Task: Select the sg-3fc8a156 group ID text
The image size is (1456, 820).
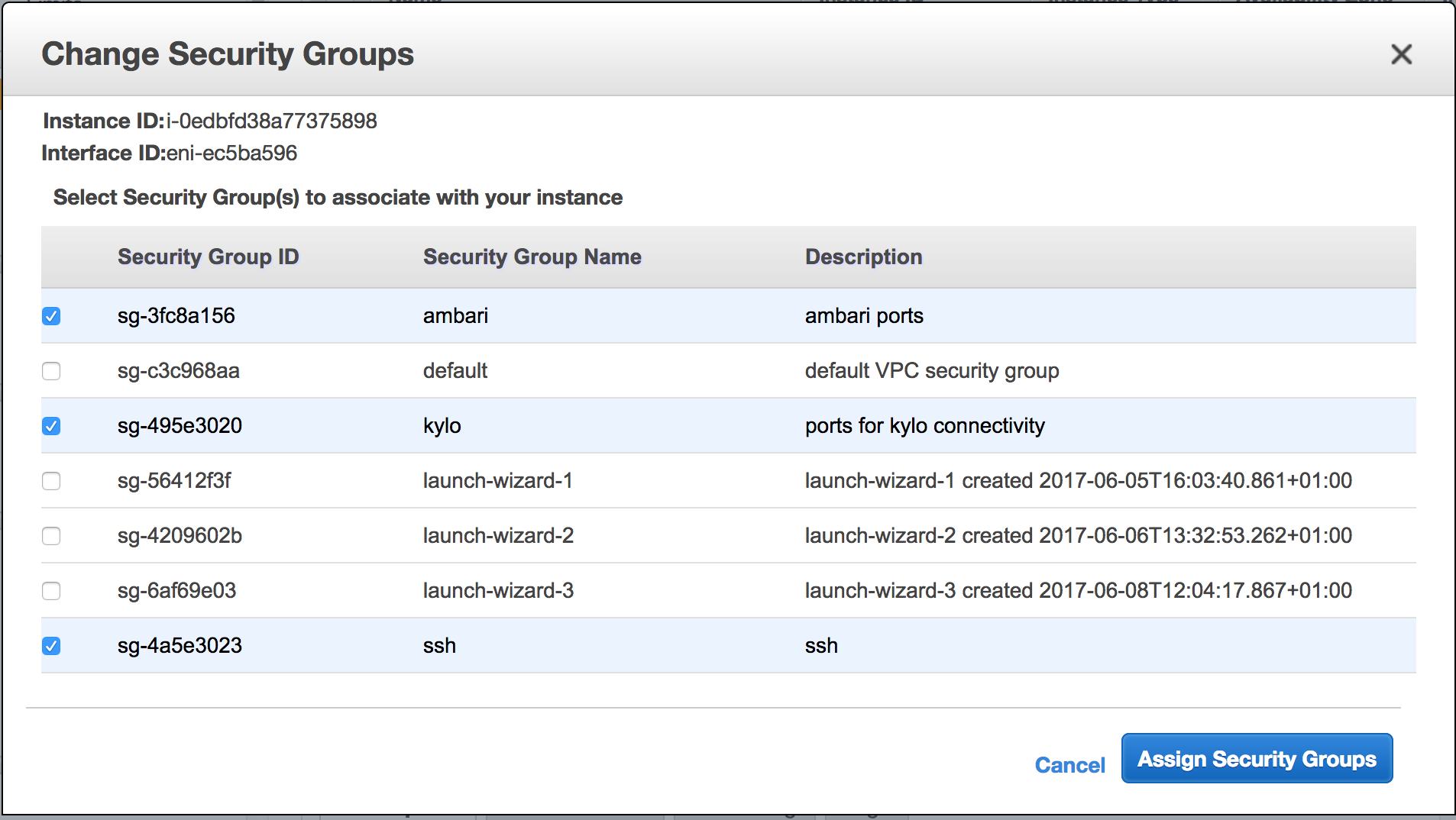Action: click(x=176, y=316)
